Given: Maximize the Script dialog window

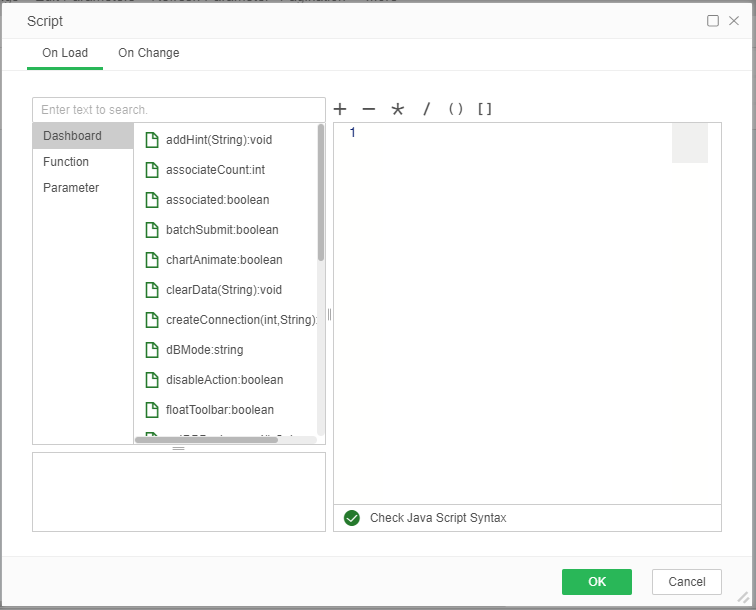Looking at the screenshot, I should click(x=713, y=21).
